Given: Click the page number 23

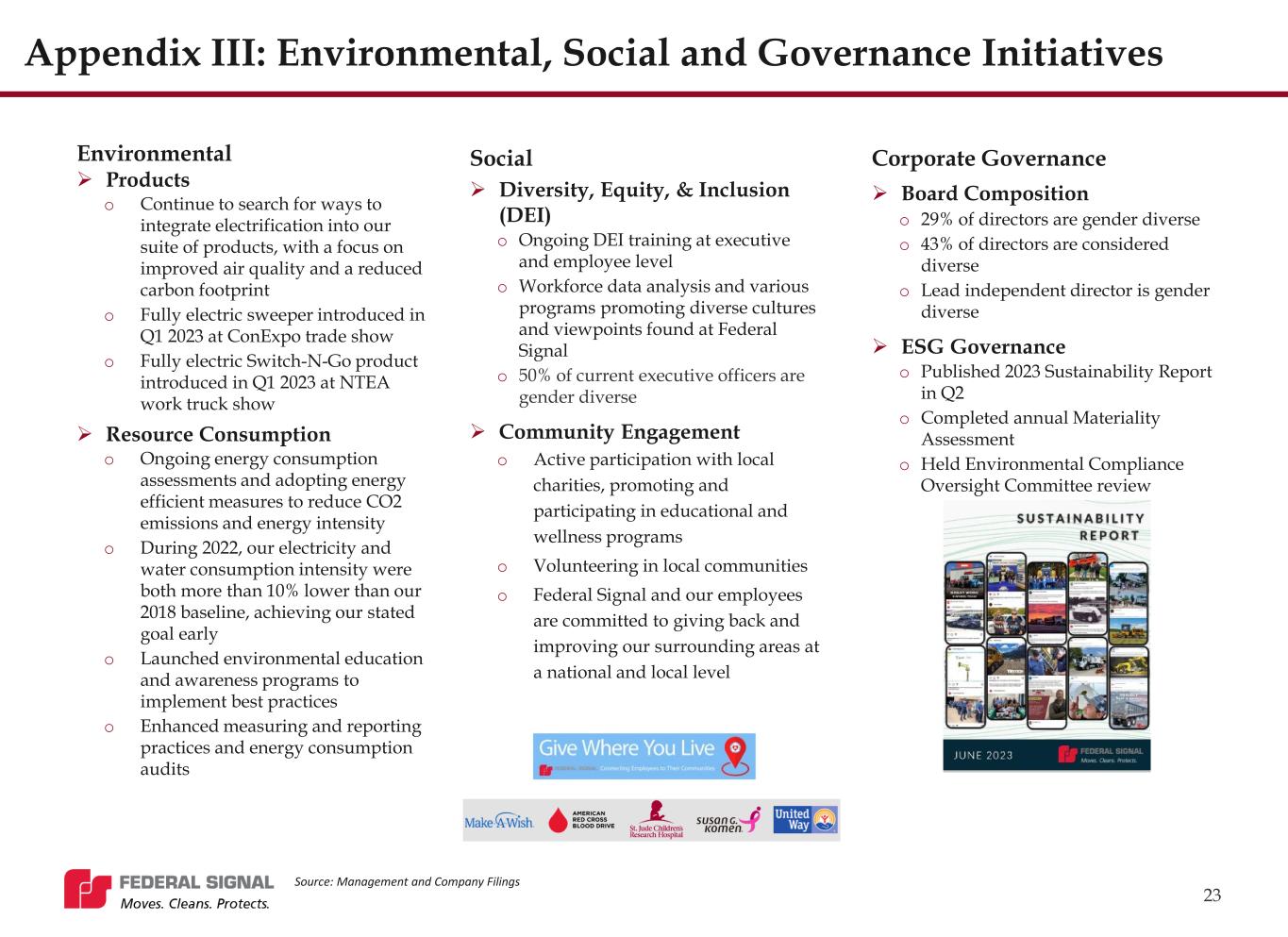Looking at the screenshot, I should [x=1212, y=895].
